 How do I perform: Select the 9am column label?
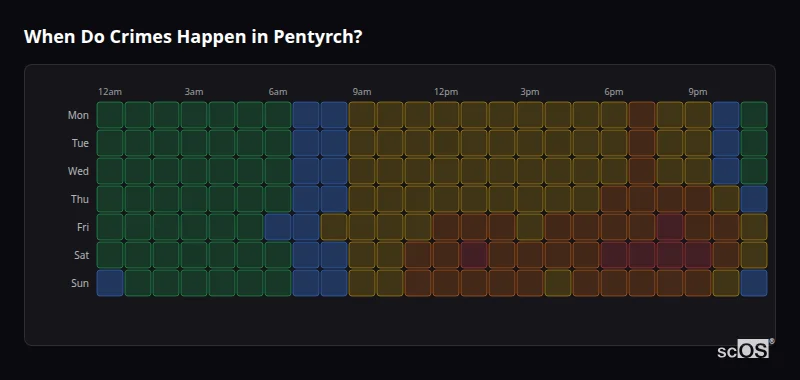tap(362, 92)
